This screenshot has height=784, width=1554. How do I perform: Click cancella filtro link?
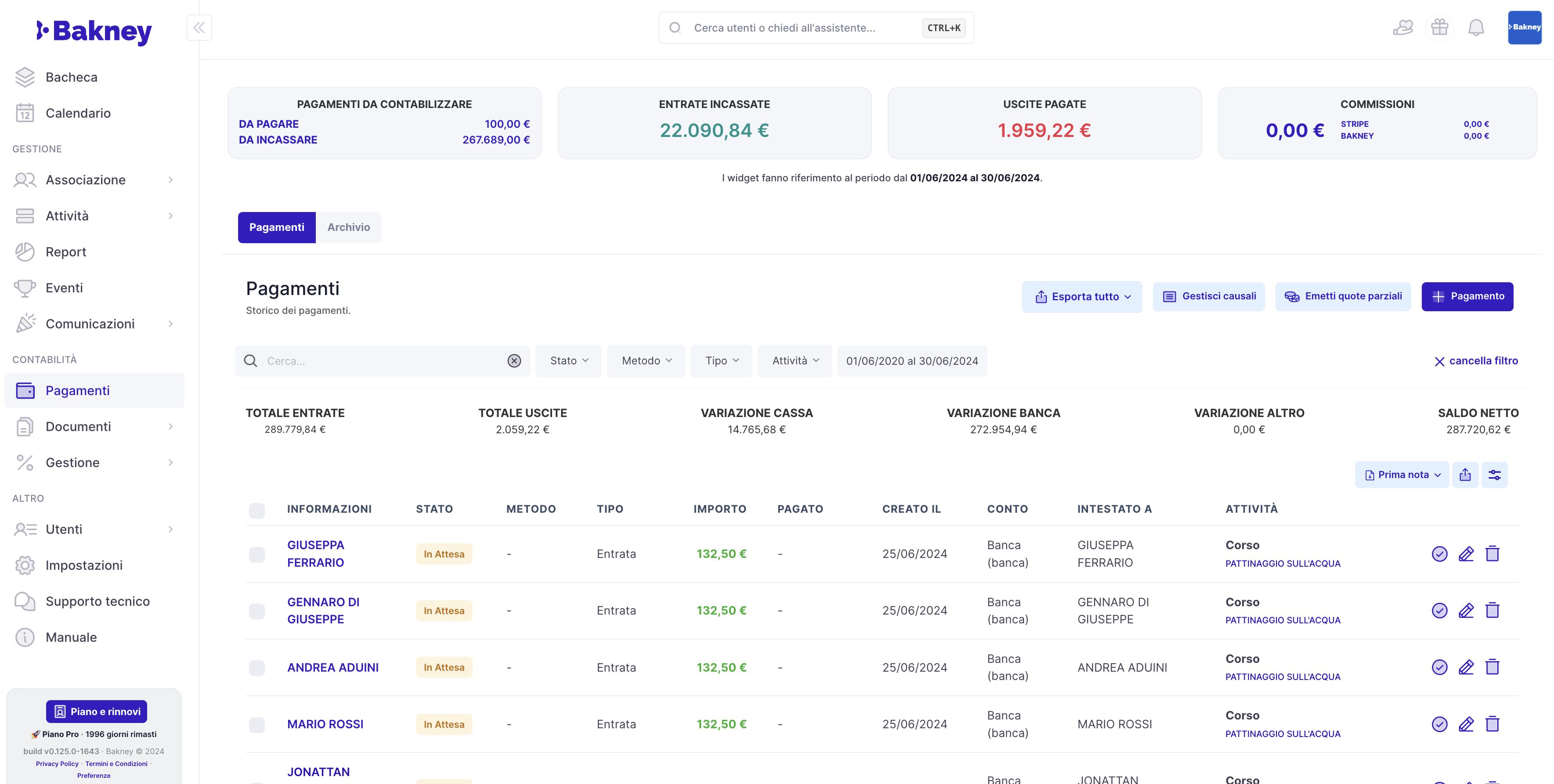pos(1475,361)
